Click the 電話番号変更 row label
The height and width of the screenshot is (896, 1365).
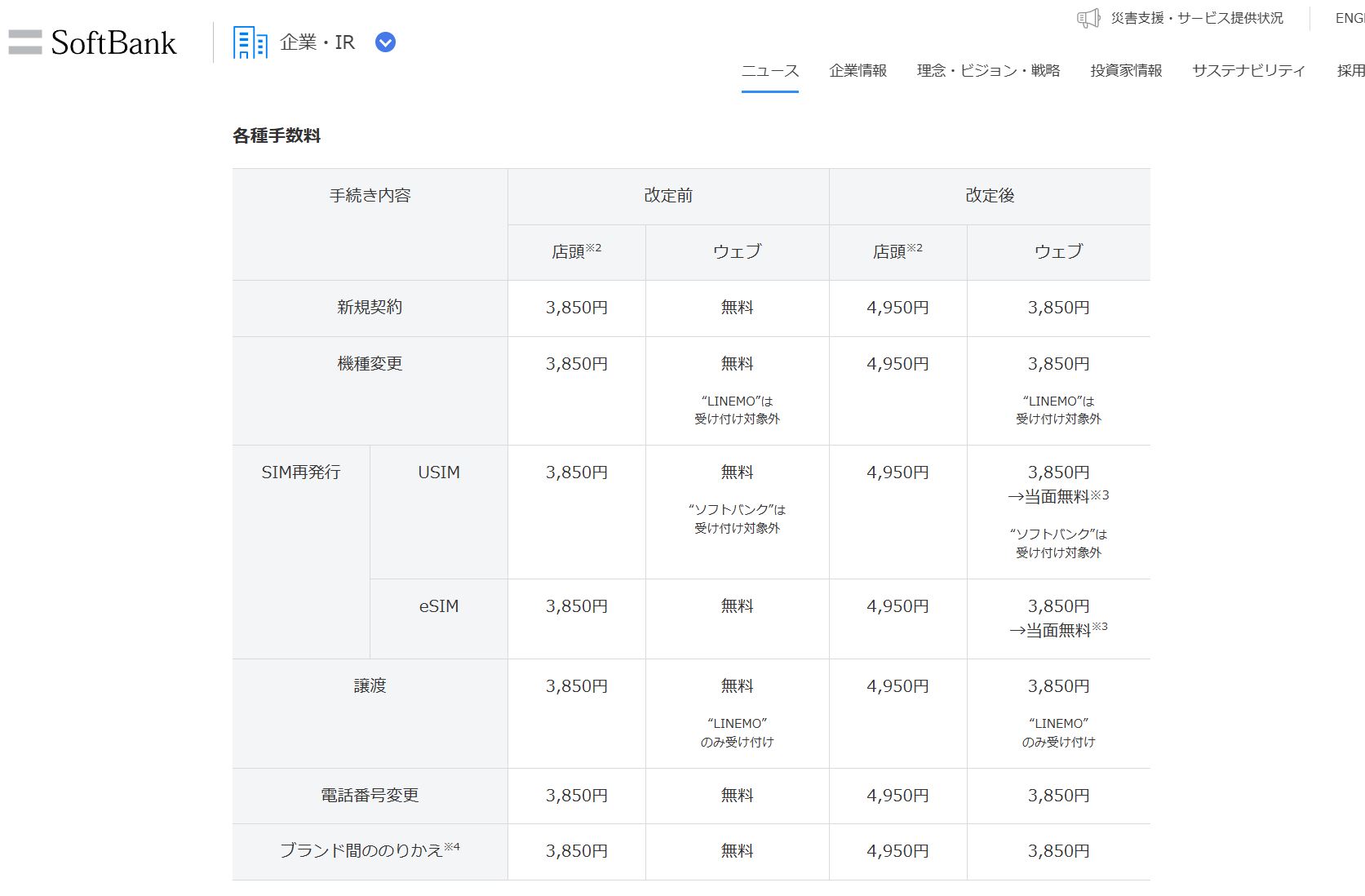click(x=370, y=796)
